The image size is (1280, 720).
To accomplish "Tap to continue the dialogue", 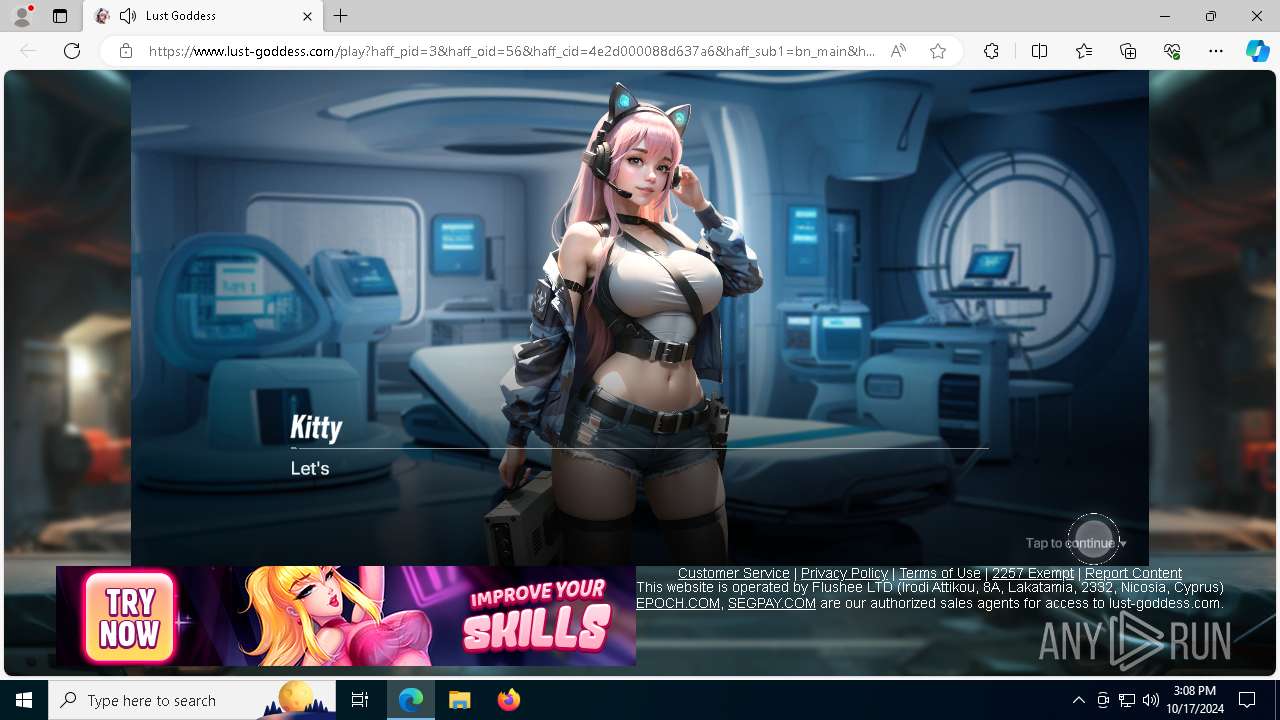I will click(x=1076, y=543).
